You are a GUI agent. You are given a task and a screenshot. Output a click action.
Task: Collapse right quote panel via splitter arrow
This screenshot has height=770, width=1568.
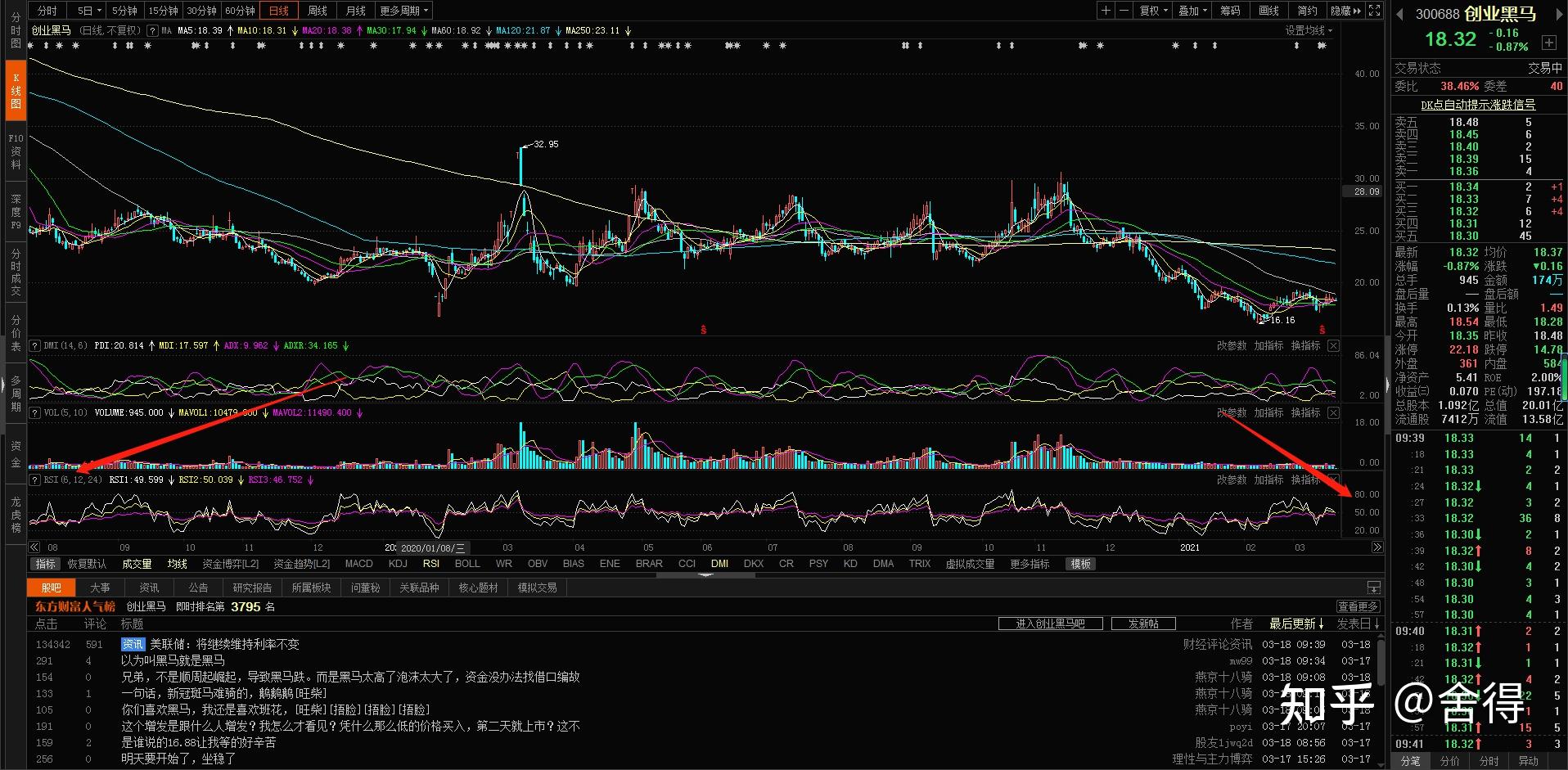pos(1387,384)
